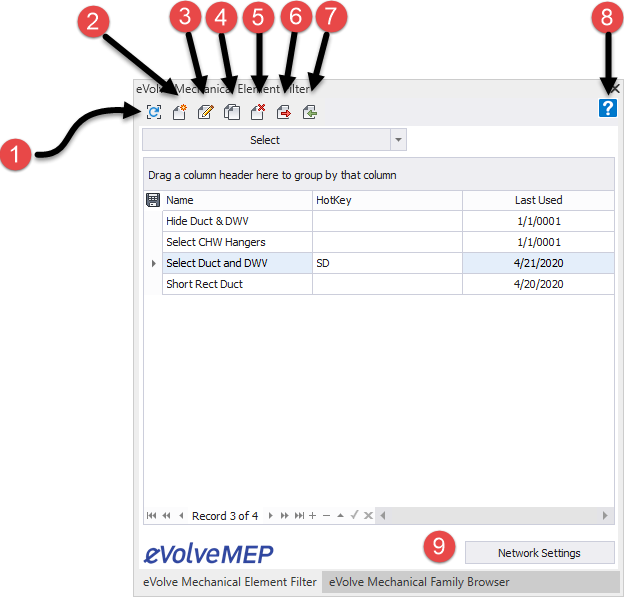Click the horizontal scrollbar right arrow

click(605, 516)
